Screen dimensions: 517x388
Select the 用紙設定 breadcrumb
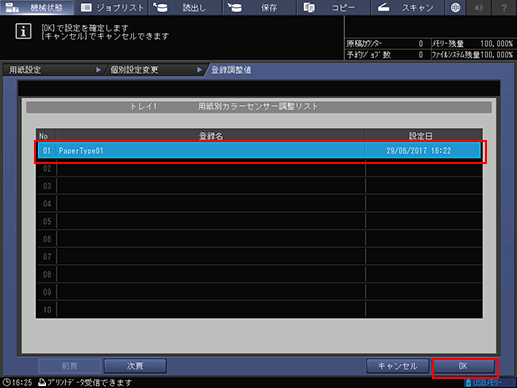point(53,70)
